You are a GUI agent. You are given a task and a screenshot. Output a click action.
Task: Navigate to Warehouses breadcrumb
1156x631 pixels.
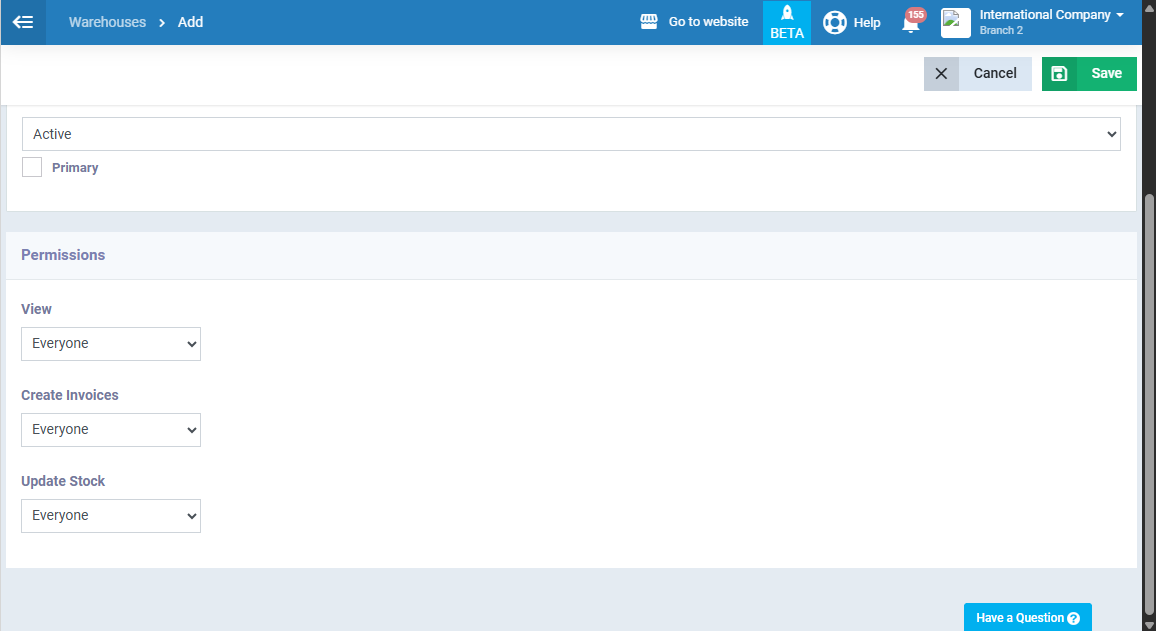[107, 22]
